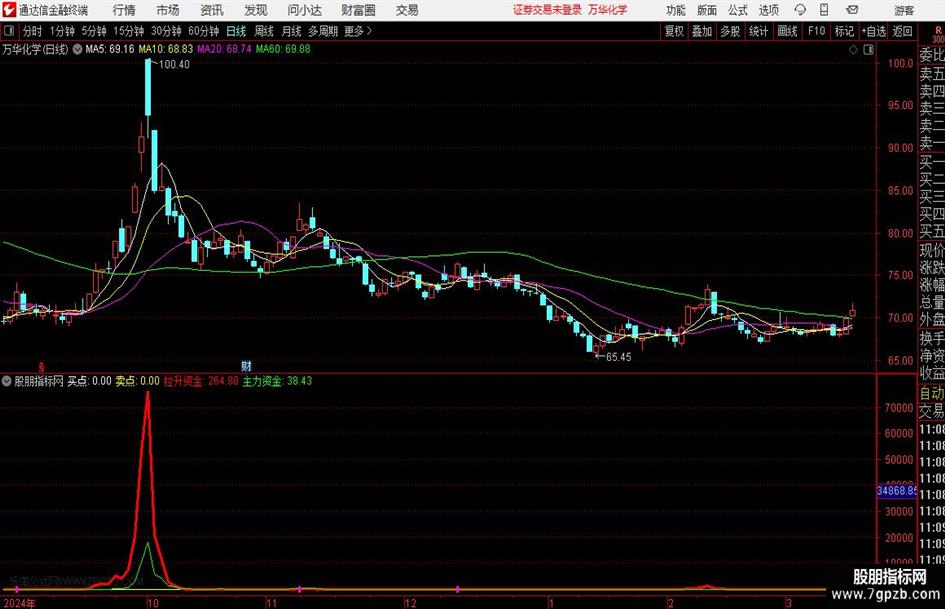The image size is (945, 609).
Task: Click the 返回 back button
Action: (902, 31)
